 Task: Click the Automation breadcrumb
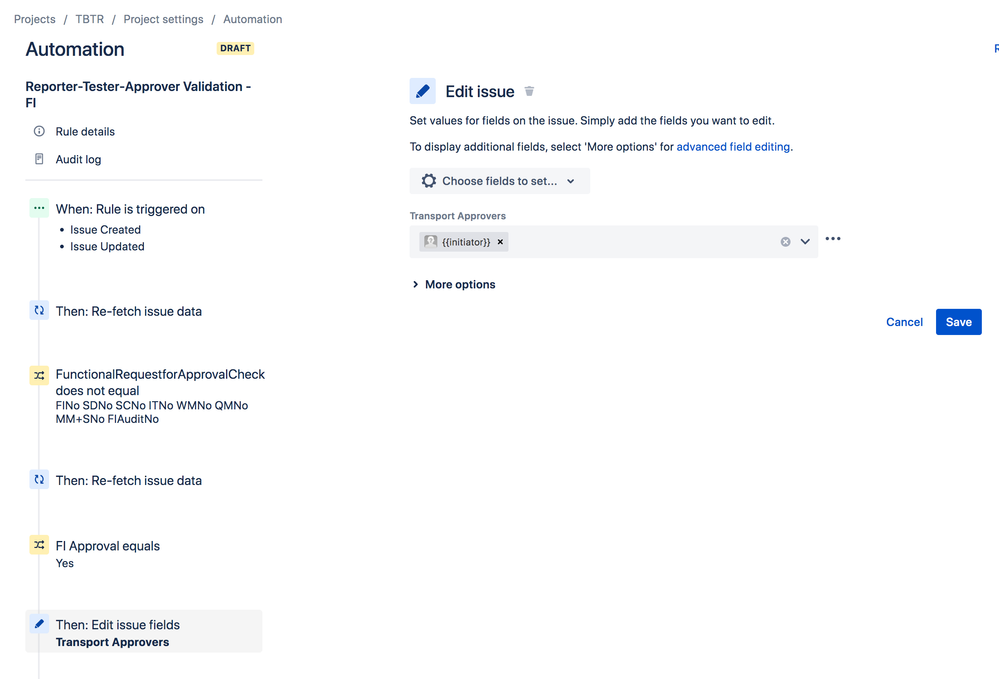click(x=252, y=19)
